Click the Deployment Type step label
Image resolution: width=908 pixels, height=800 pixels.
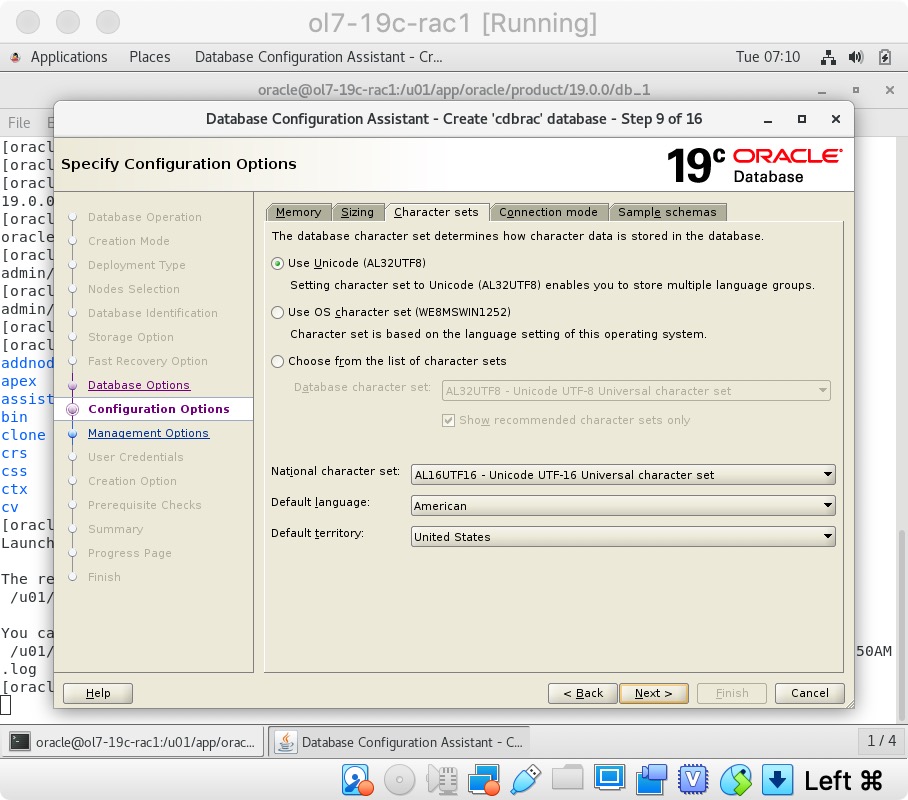tap(137, 265)
